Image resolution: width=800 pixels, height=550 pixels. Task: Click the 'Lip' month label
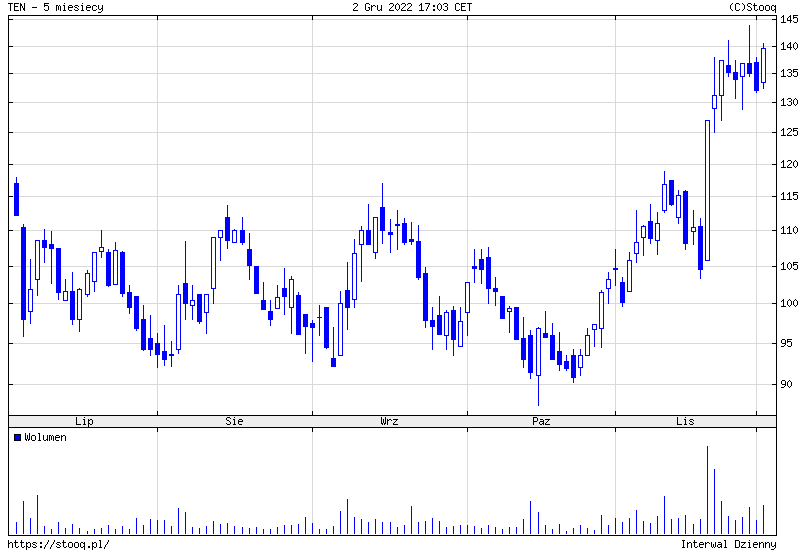pos(84,421)
